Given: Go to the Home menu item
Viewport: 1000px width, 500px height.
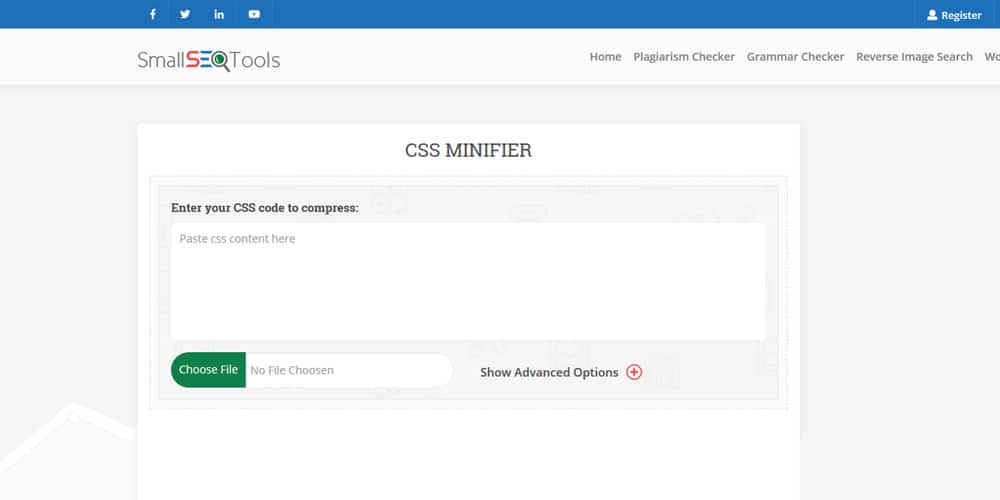Looking at the screenshot, I should (x=605, y=57).
